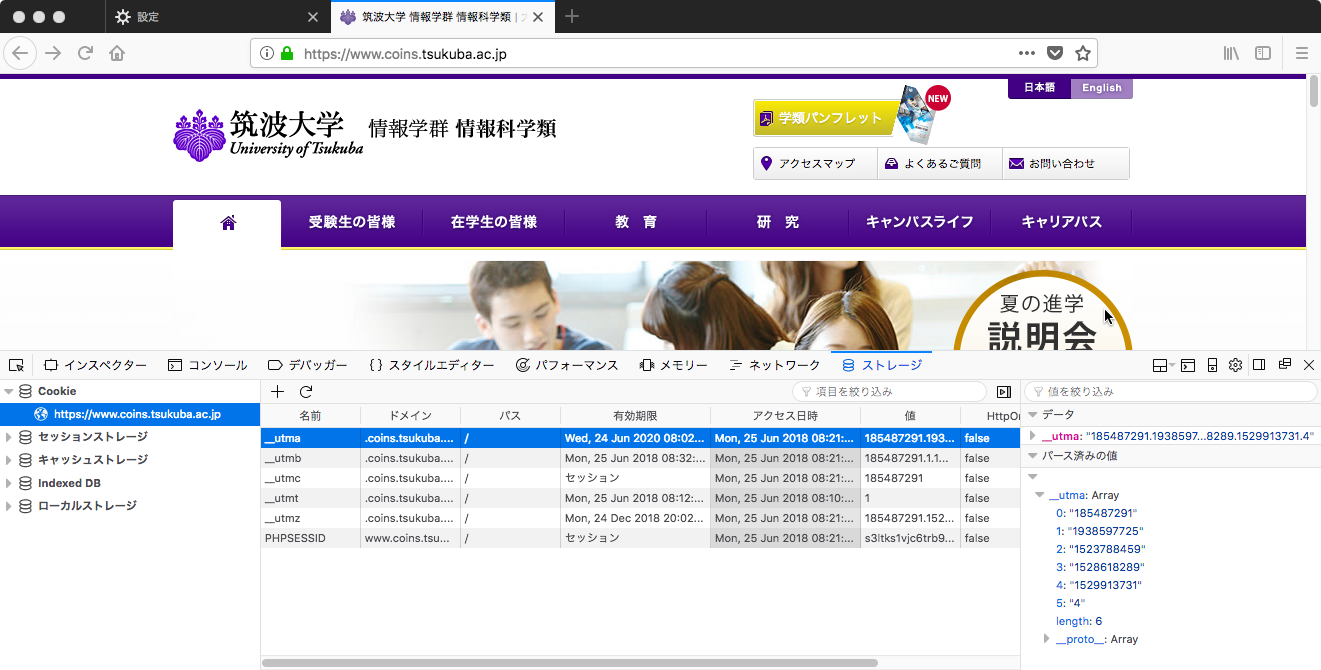The height and width of the screenshot is (670, 1321).
Task: Open the 受験生の皆様 navigation menu
Action: click(351, 222)
